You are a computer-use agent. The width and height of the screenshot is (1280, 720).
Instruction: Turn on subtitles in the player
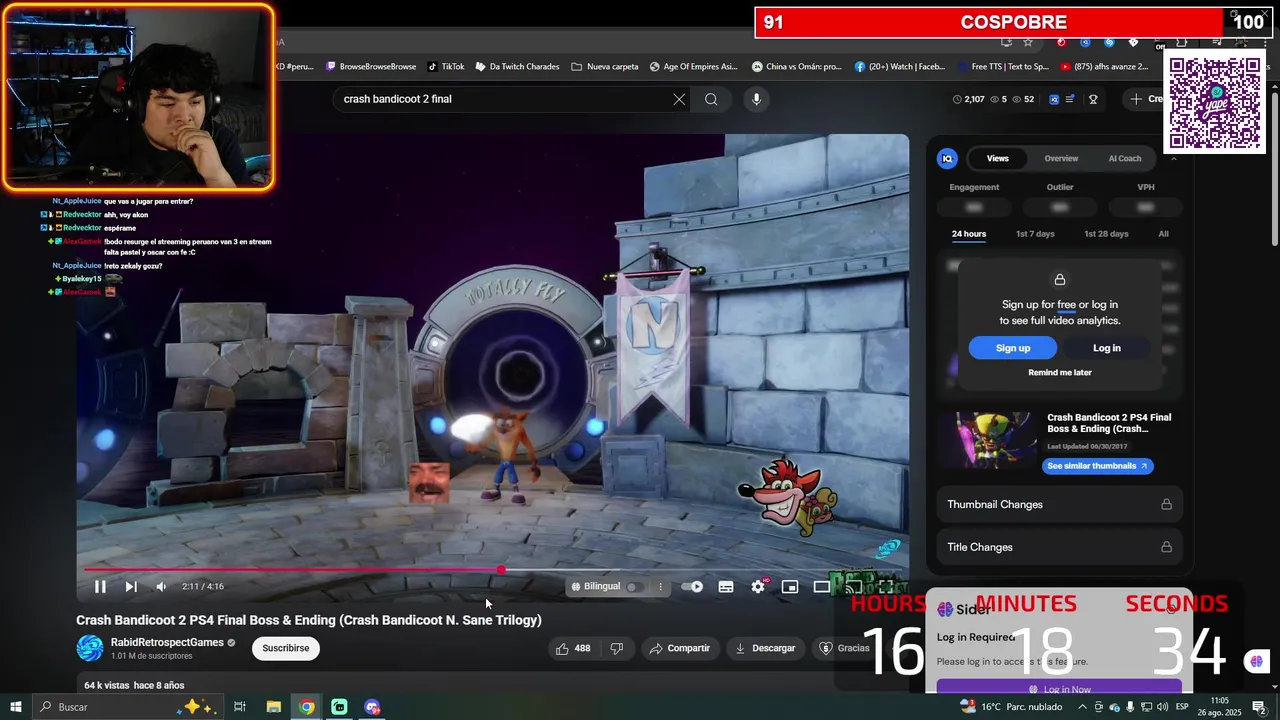pyautogui.click(x=726, y=587)
